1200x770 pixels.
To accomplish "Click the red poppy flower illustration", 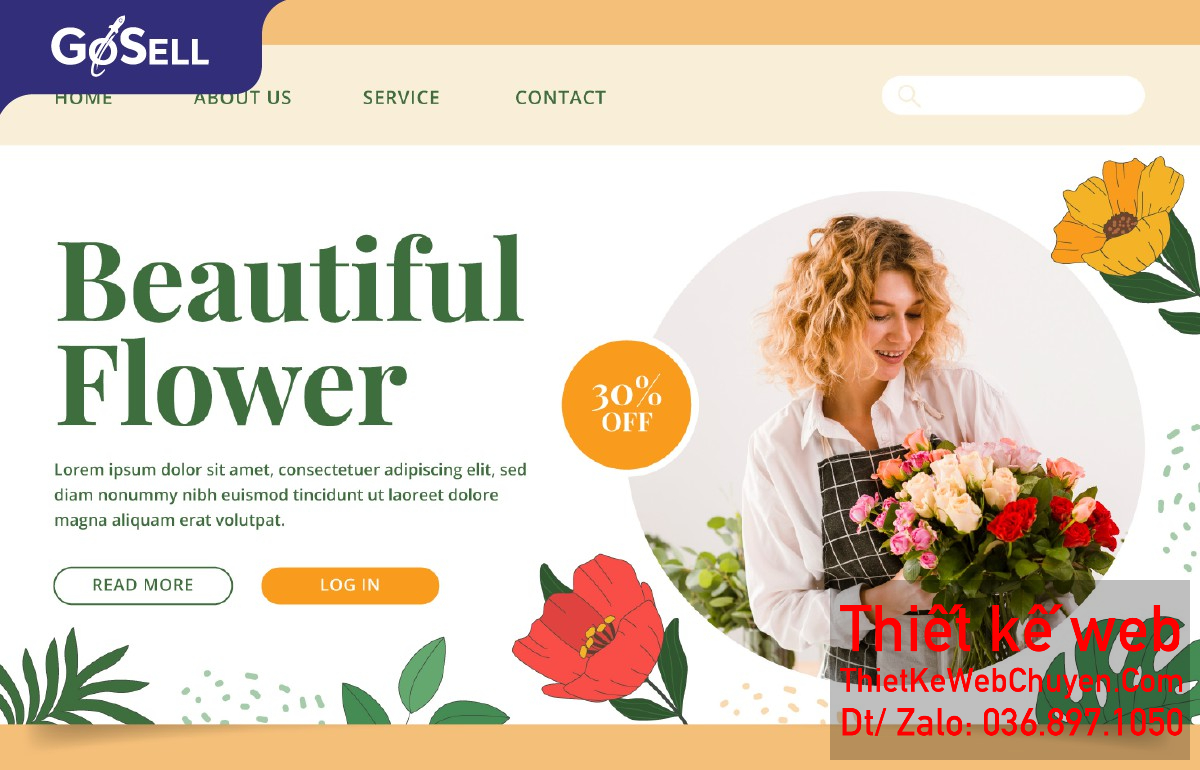I will click(588, 628).
